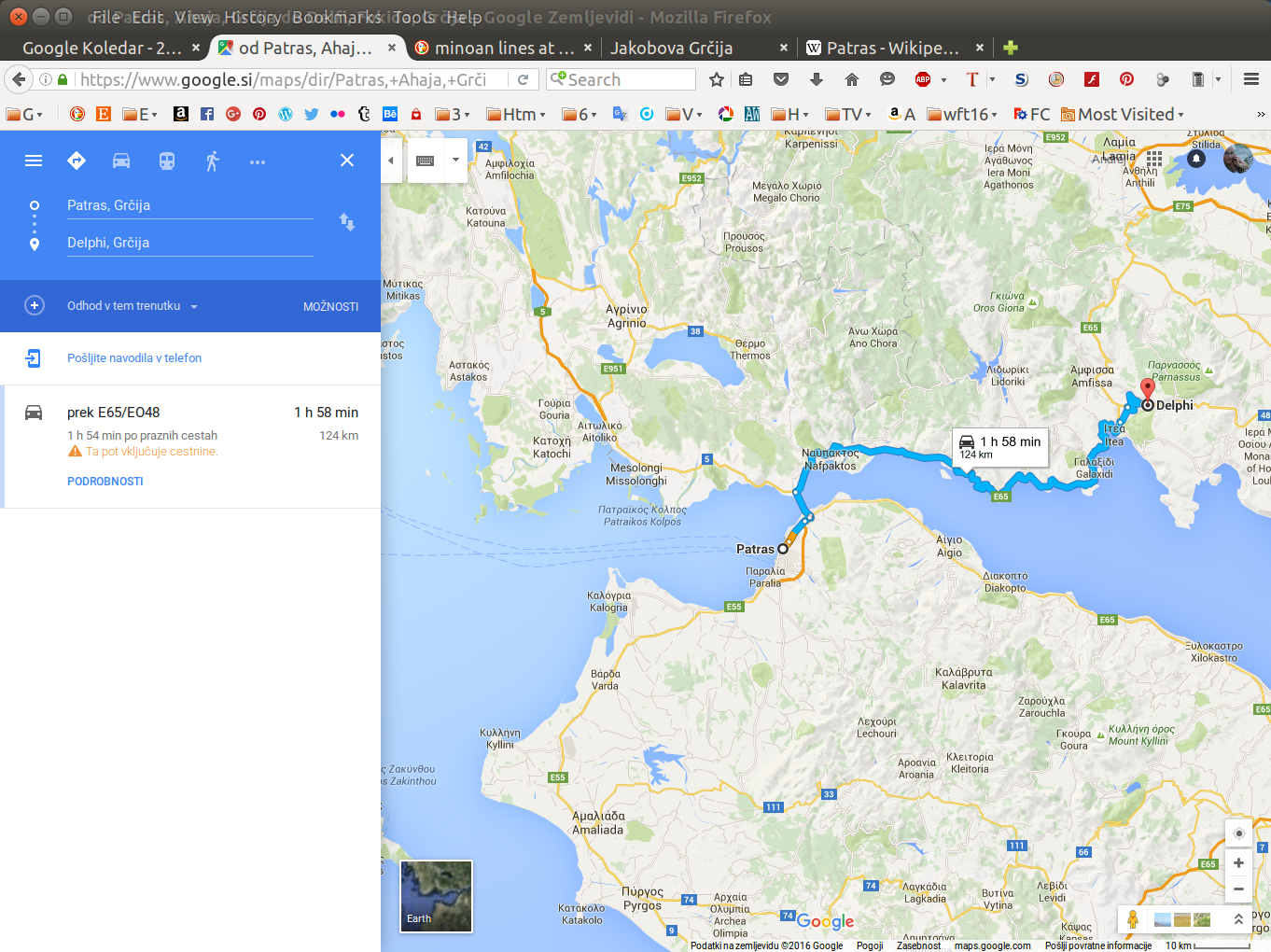
Task: Open the 'G' bookmarks folder
Action: [x=24, y=114]
